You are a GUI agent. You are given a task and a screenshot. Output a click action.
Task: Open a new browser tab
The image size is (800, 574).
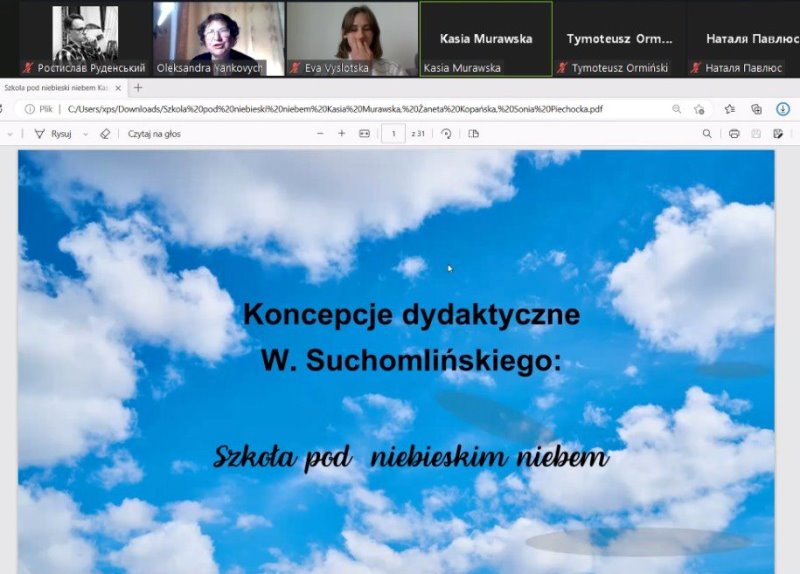click(138, 88)
